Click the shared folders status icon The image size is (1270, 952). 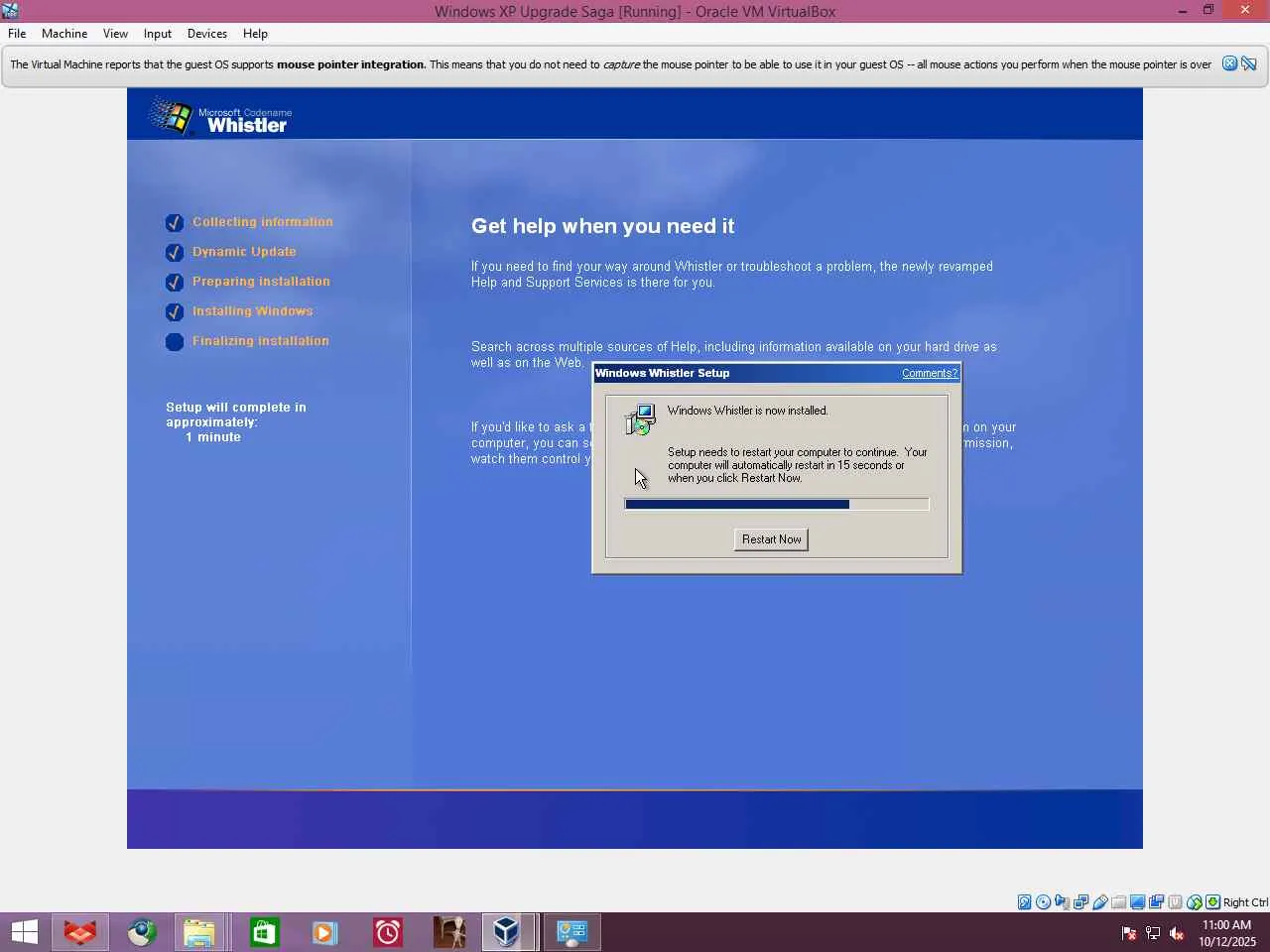(1118, 902)
